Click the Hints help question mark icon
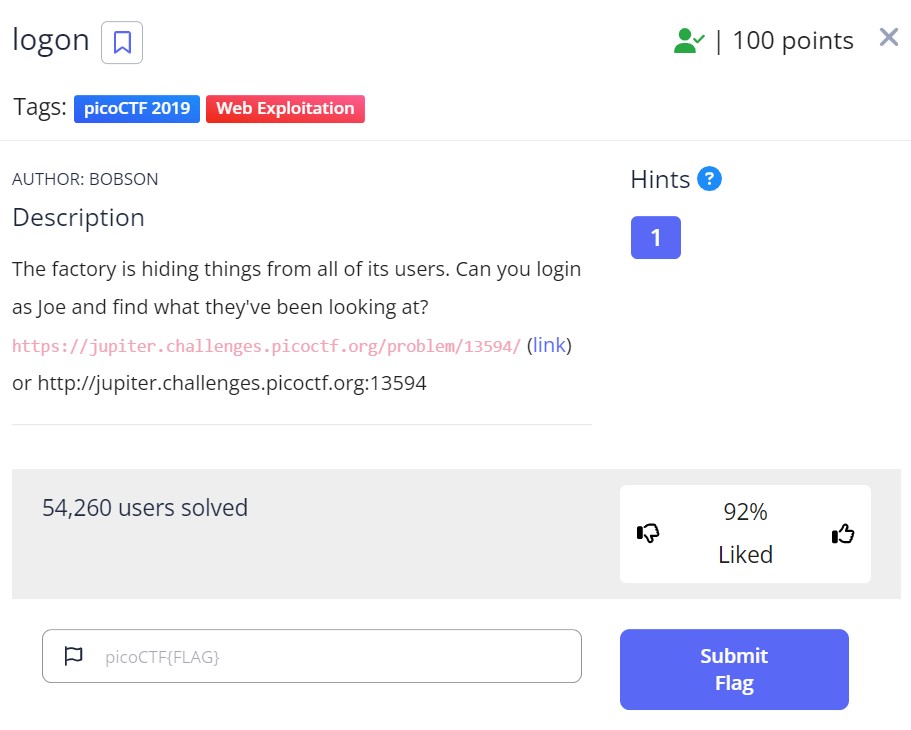The width and height of the screenshot is (911, 730). (709, 179)
